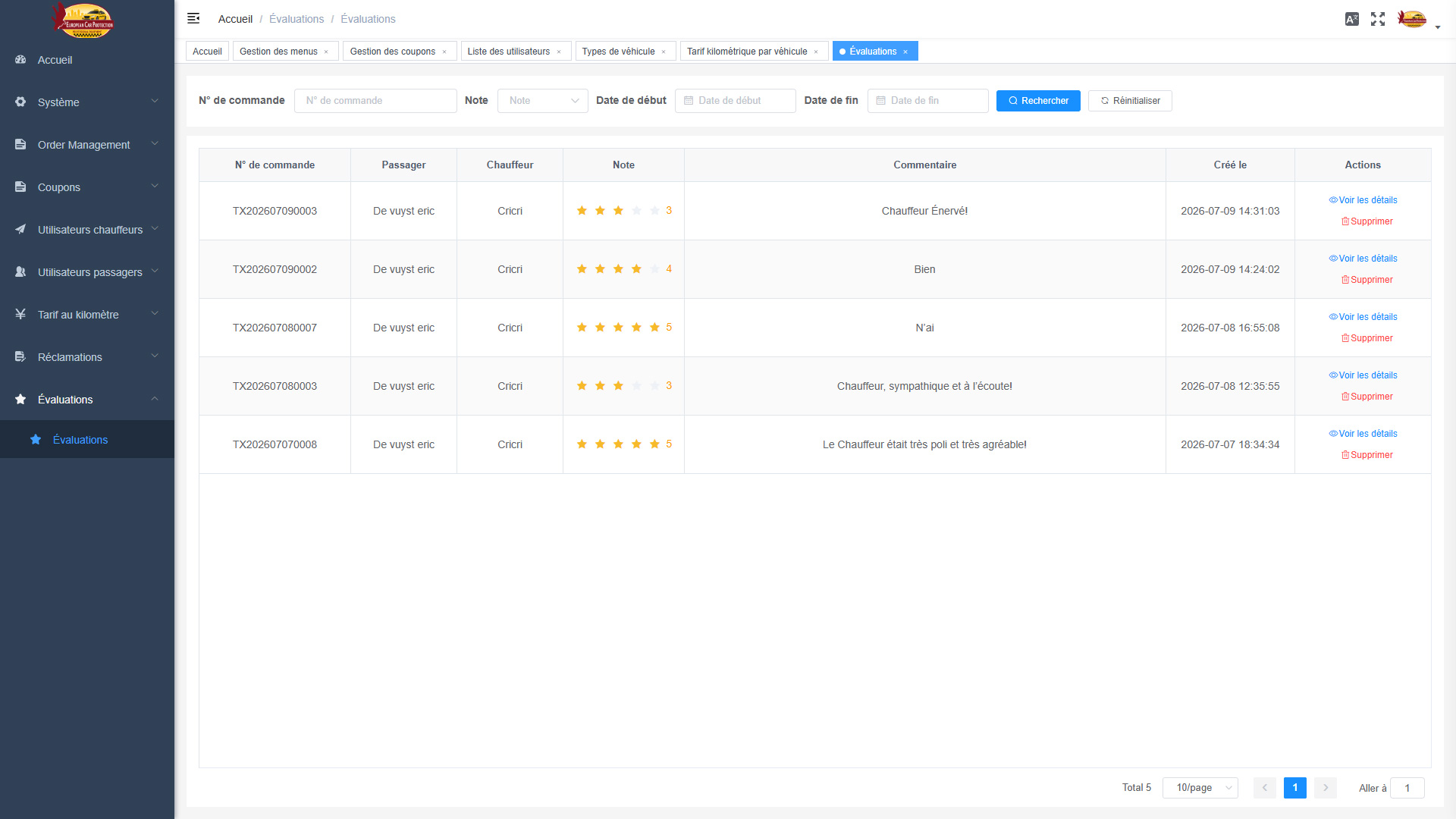The width and height of the screenshot is (1456, 819).
Task: Click the second star for order TX202607070008
Action: [600, 444]
